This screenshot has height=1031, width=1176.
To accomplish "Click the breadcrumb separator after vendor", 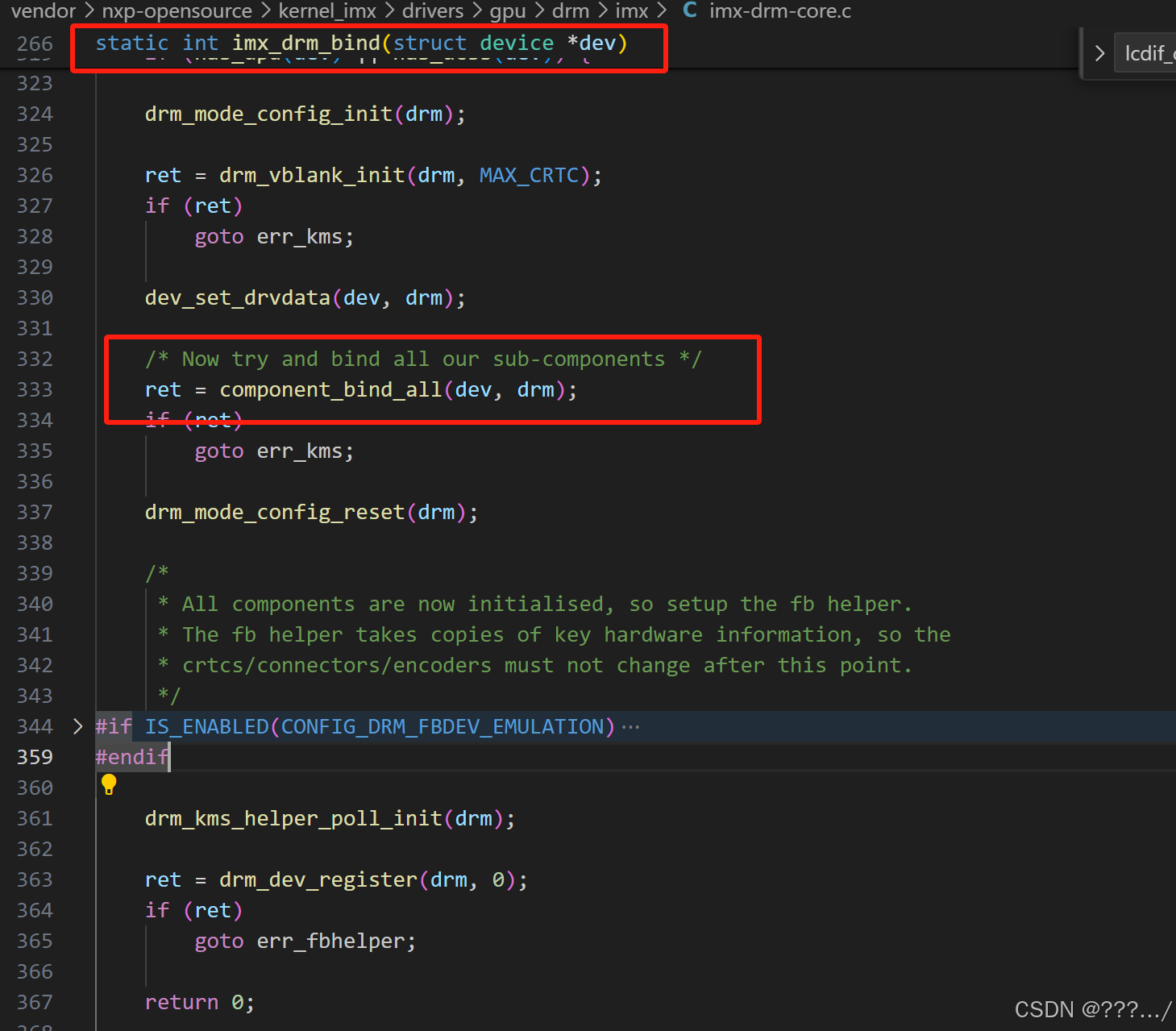I will 89,10.
